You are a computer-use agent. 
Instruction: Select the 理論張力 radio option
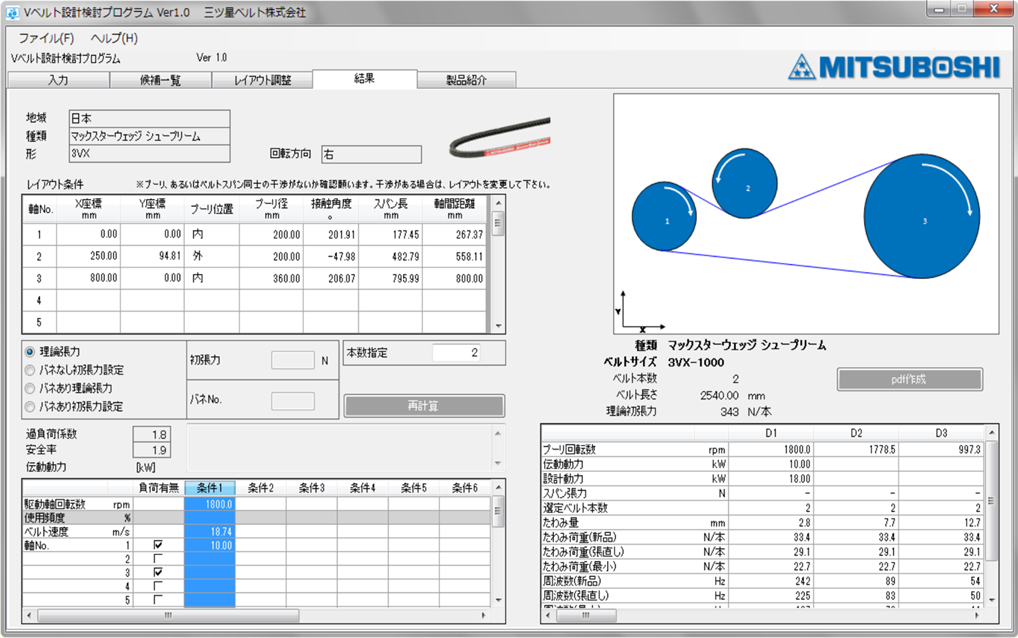pyautogui.click(x=30, y=352)
